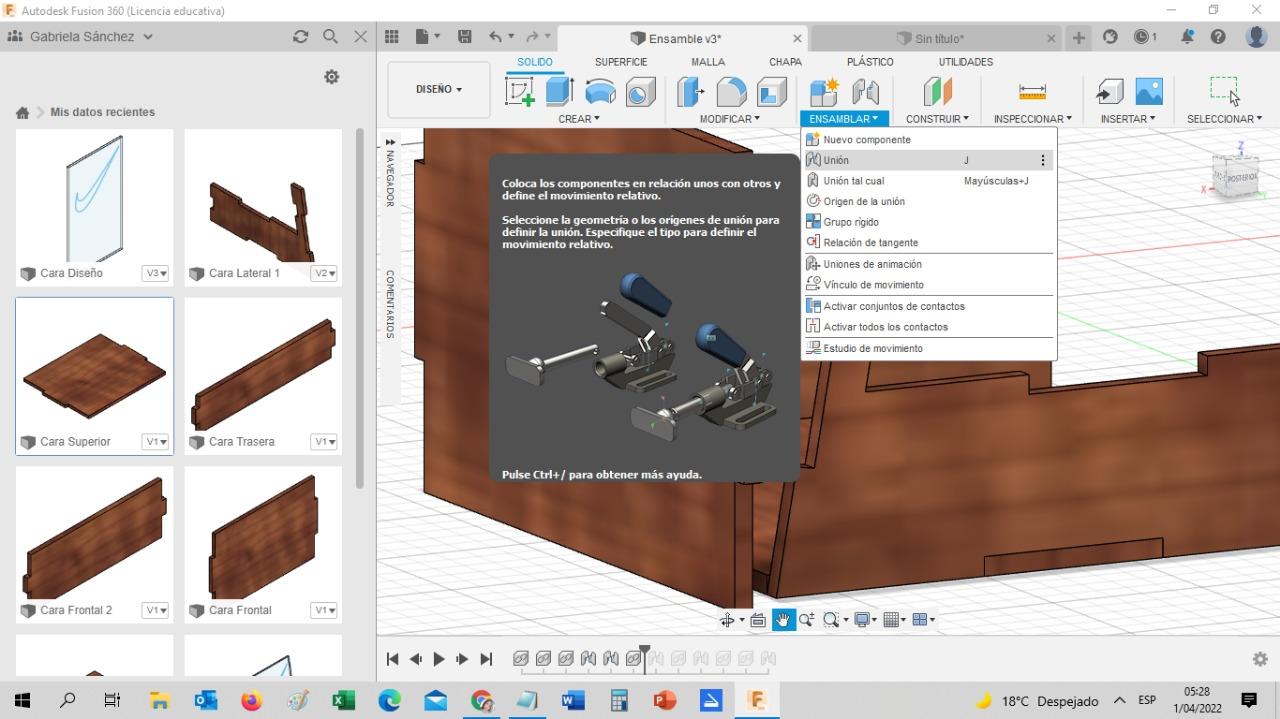This screenshot has height=719, width=1280.
Task: Select the Create Sketch tool
Action: (x=520, y=92)
